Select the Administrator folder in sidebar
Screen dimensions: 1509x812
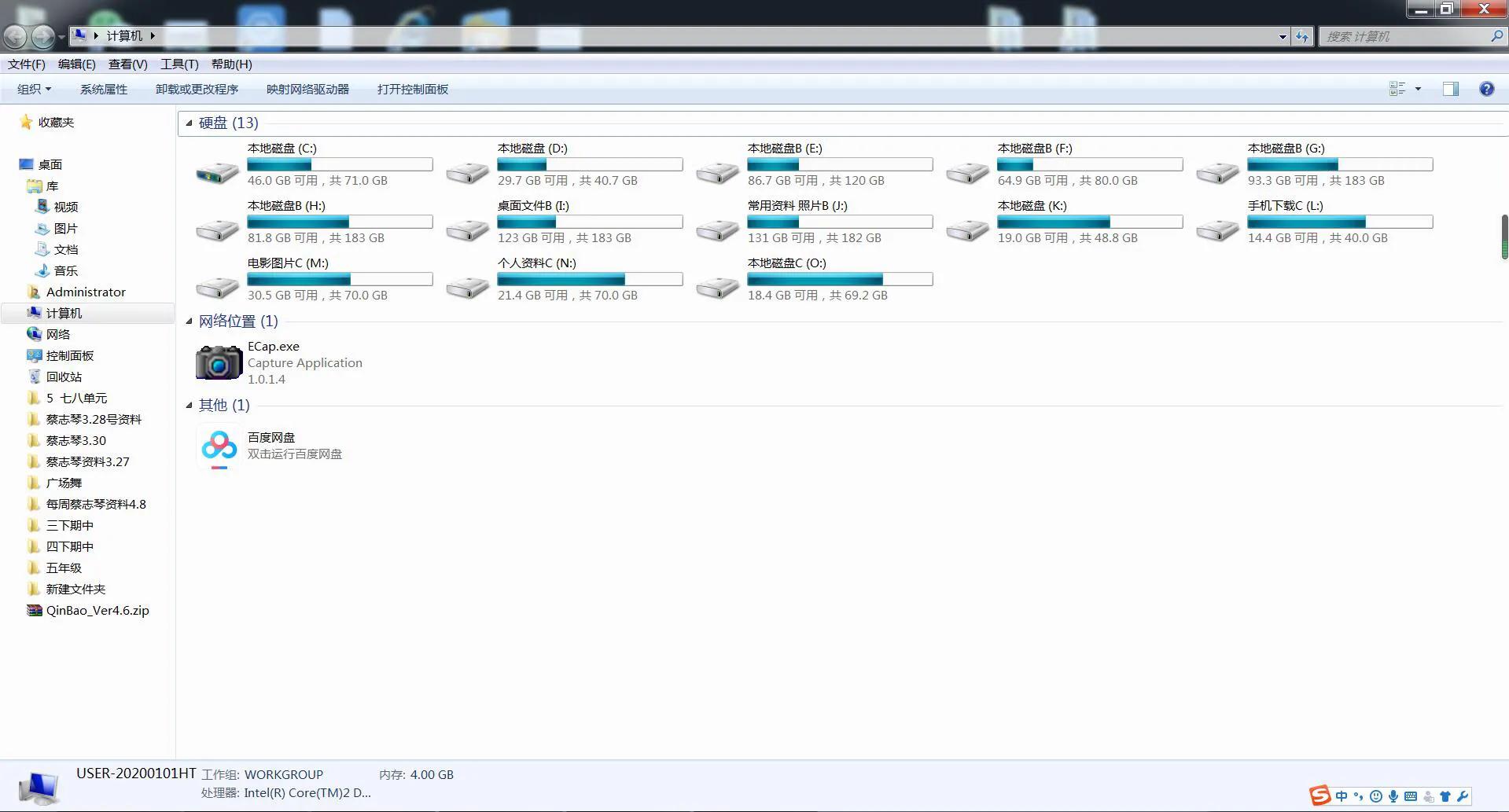tap(86, 292)
